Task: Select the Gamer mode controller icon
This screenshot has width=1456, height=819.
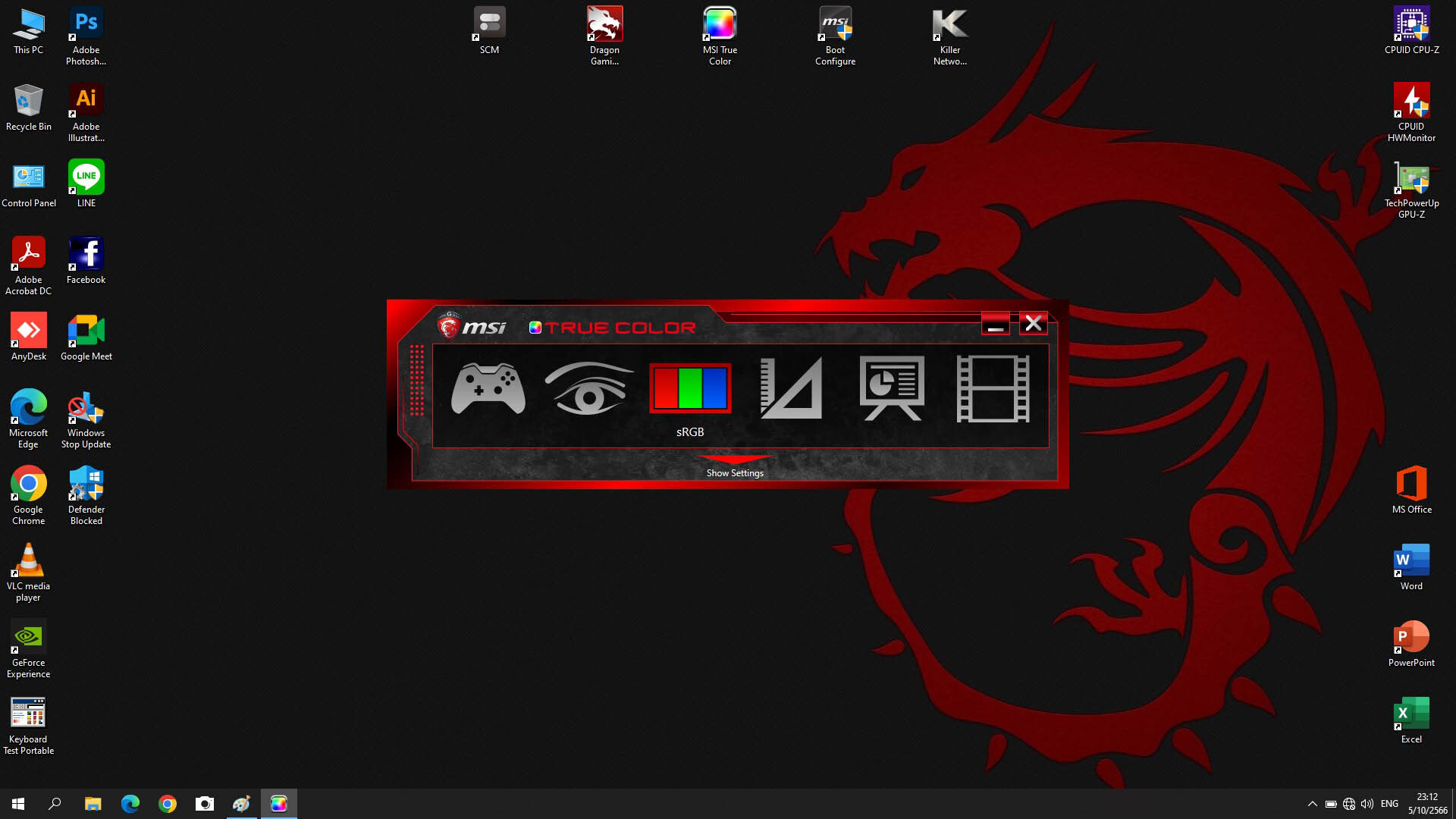Action: 488,388
